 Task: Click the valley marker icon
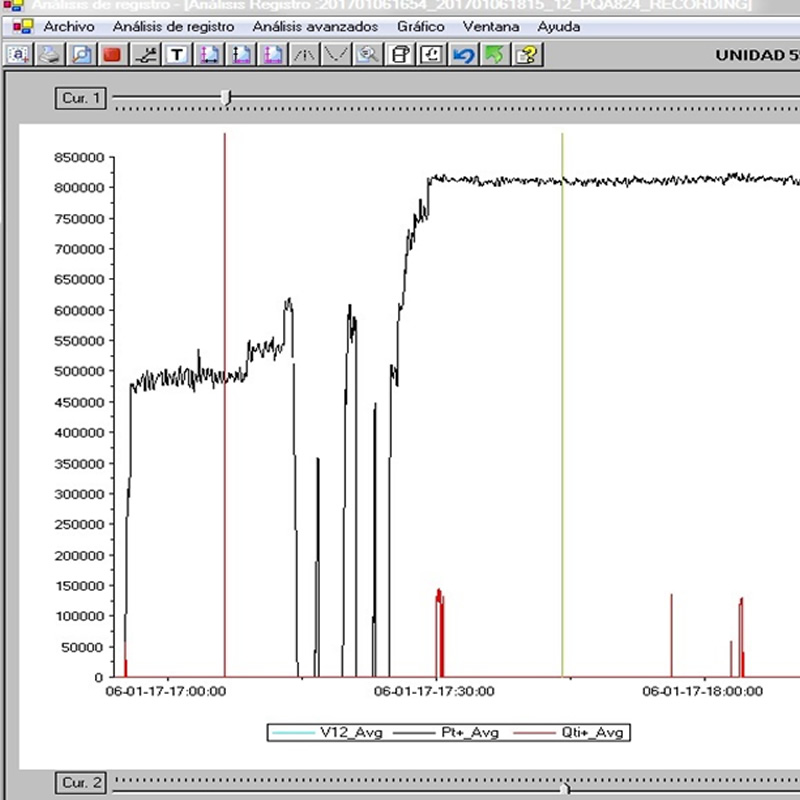pyautogui.click(x=336, y=55)
